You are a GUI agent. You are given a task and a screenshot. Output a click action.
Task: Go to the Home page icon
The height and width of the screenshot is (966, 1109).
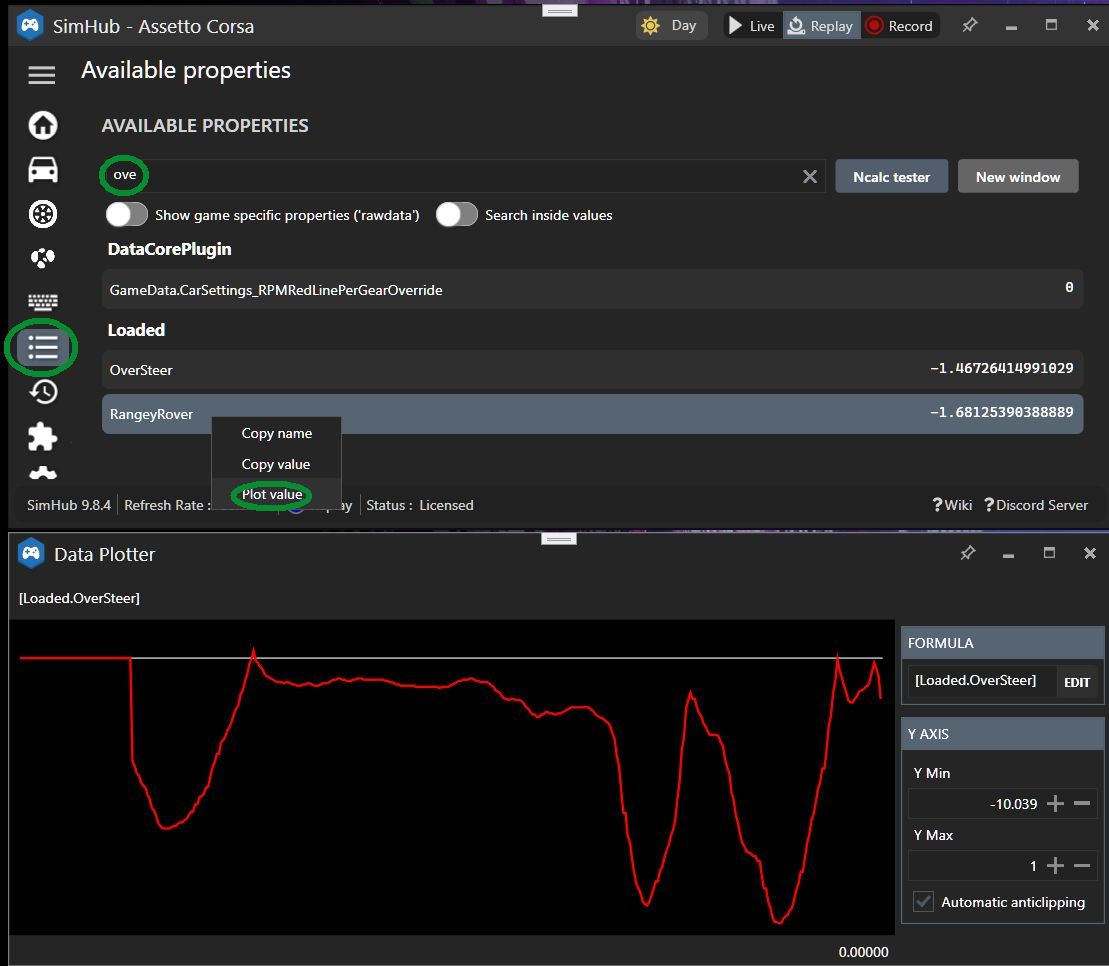pyautogui.click(x=42, y=125)
